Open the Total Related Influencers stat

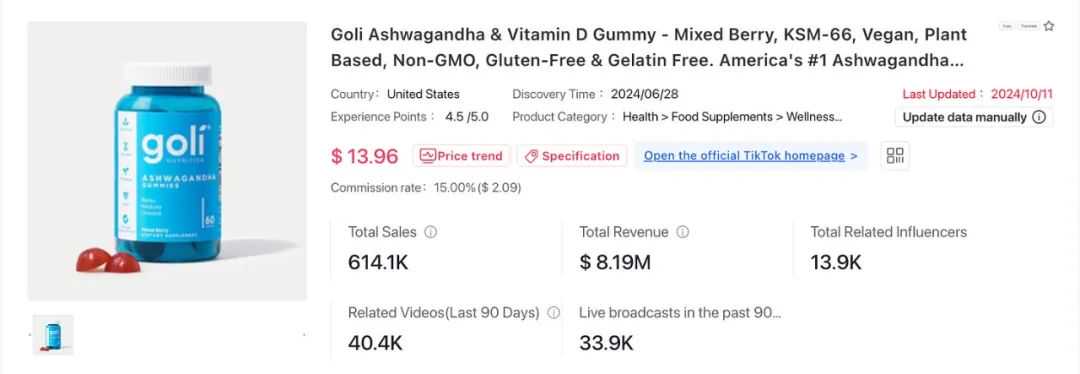click(x=889, y=247)
